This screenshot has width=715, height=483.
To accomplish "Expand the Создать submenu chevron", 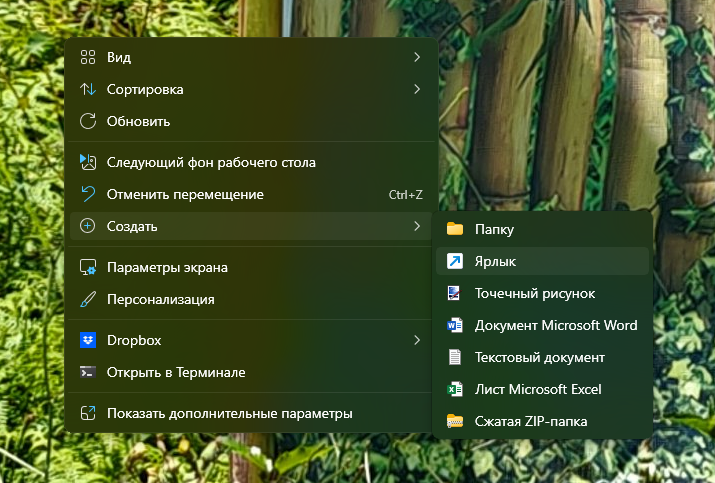I will (417, 226).
